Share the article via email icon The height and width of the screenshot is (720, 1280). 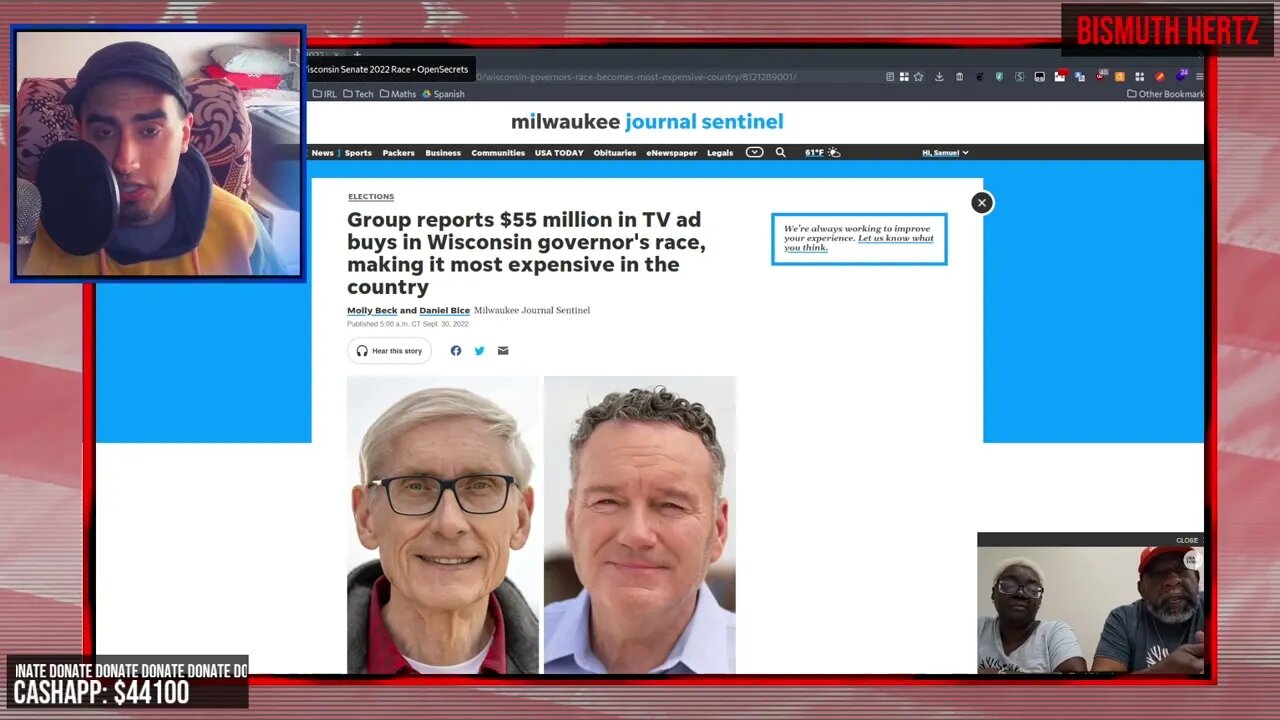click(503, 351)
